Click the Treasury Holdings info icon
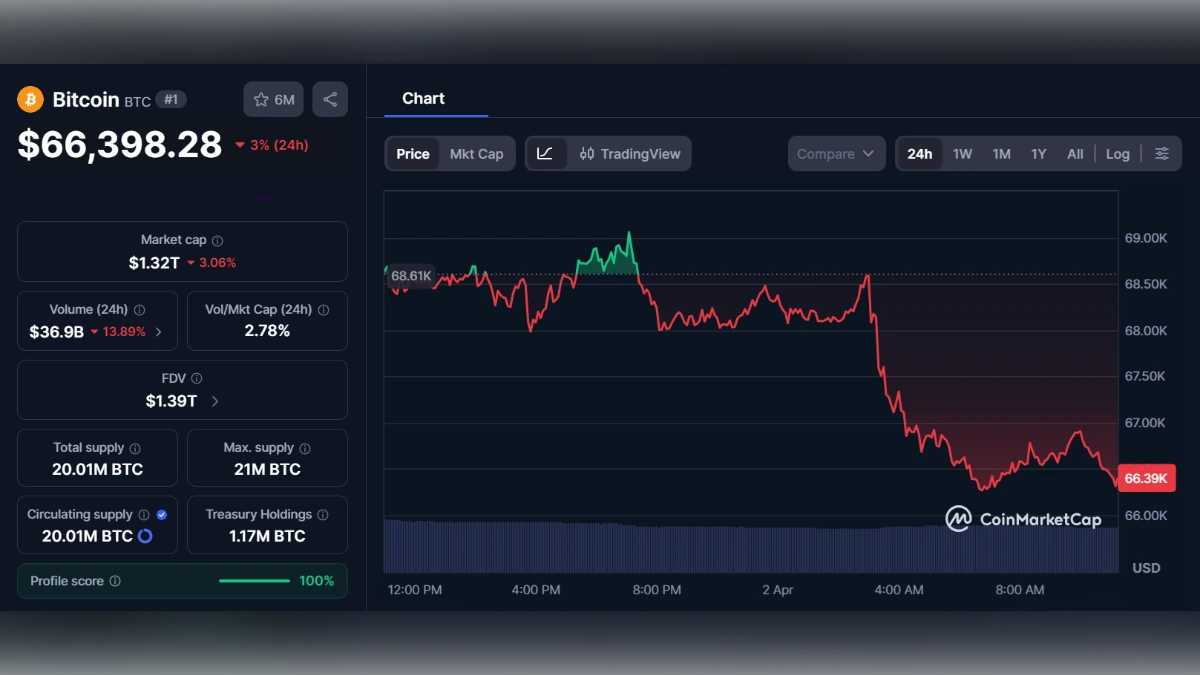 (x=321, y=514)
